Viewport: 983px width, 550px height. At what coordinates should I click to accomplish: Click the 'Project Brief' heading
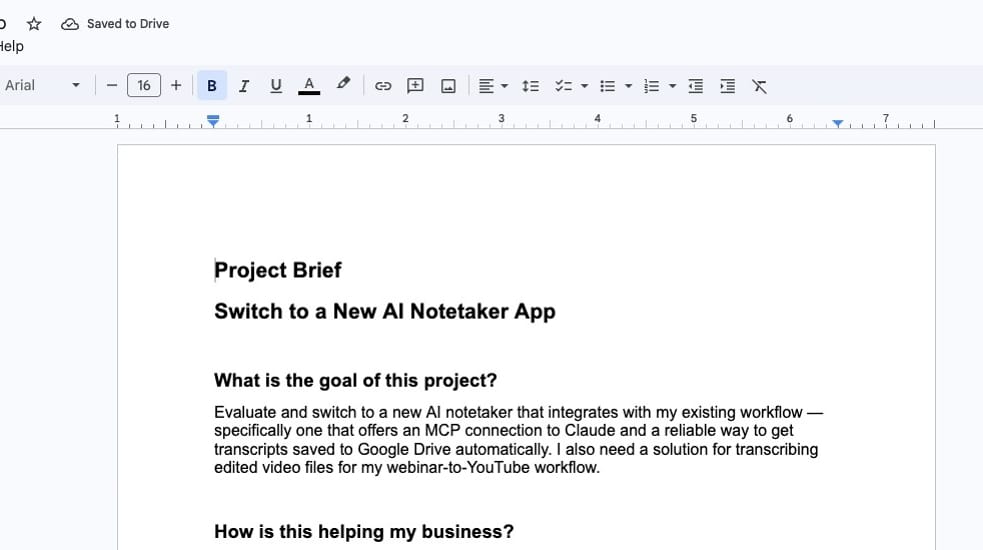tap(278, 270)
